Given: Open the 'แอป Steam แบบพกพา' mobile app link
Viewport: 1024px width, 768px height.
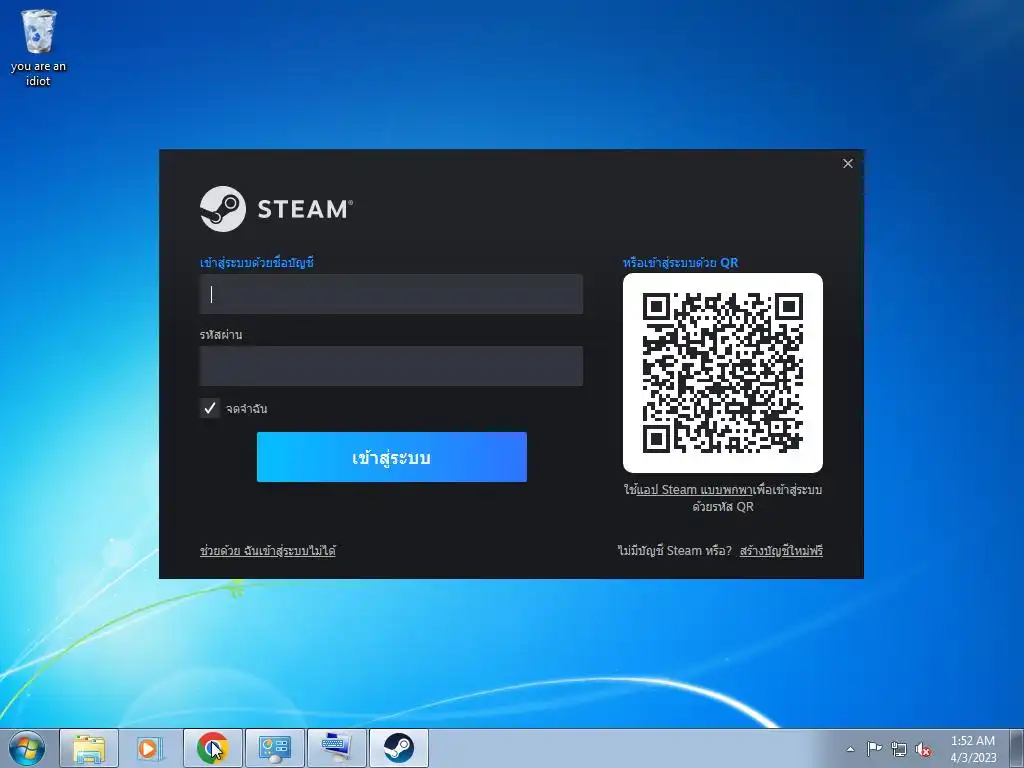Looking at the screenshot, I should (694, 490).
